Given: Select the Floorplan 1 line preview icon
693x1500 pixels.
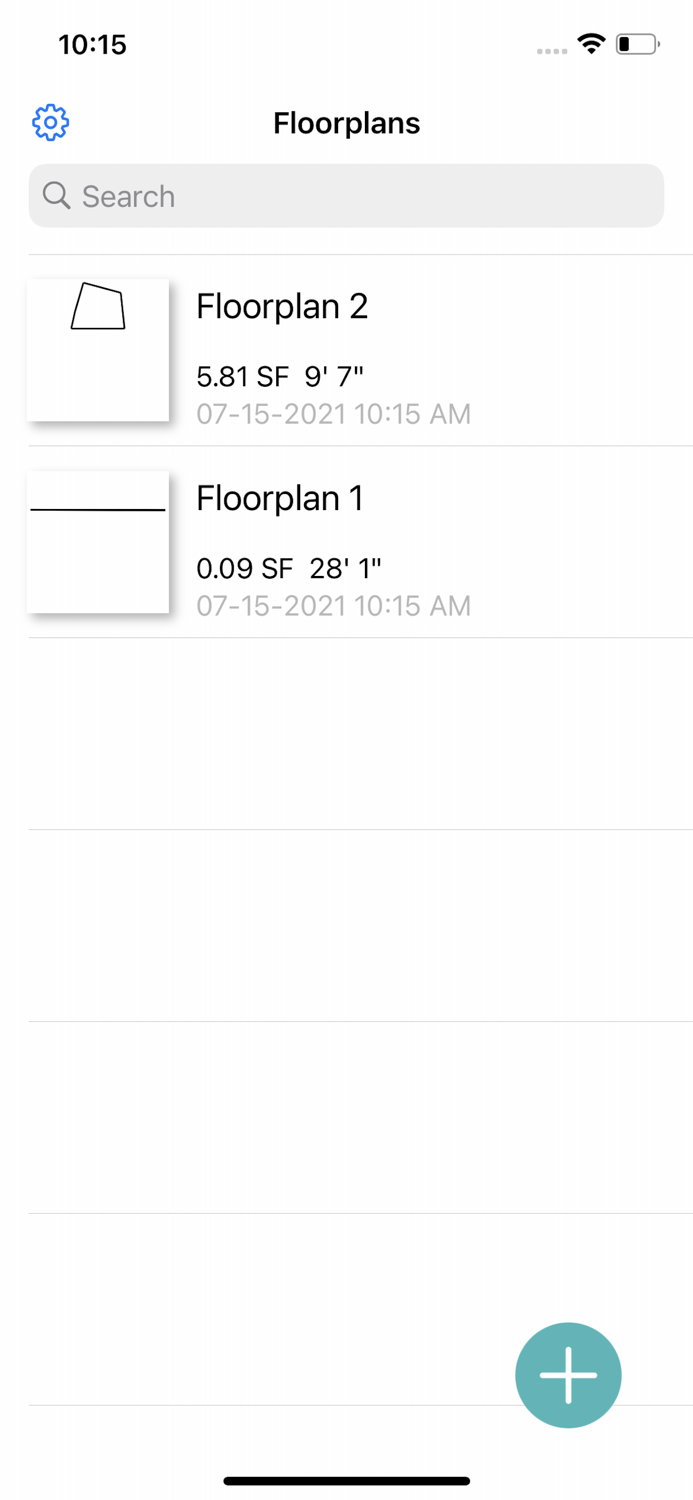Looking at the screenshot, I should (97, 540).
